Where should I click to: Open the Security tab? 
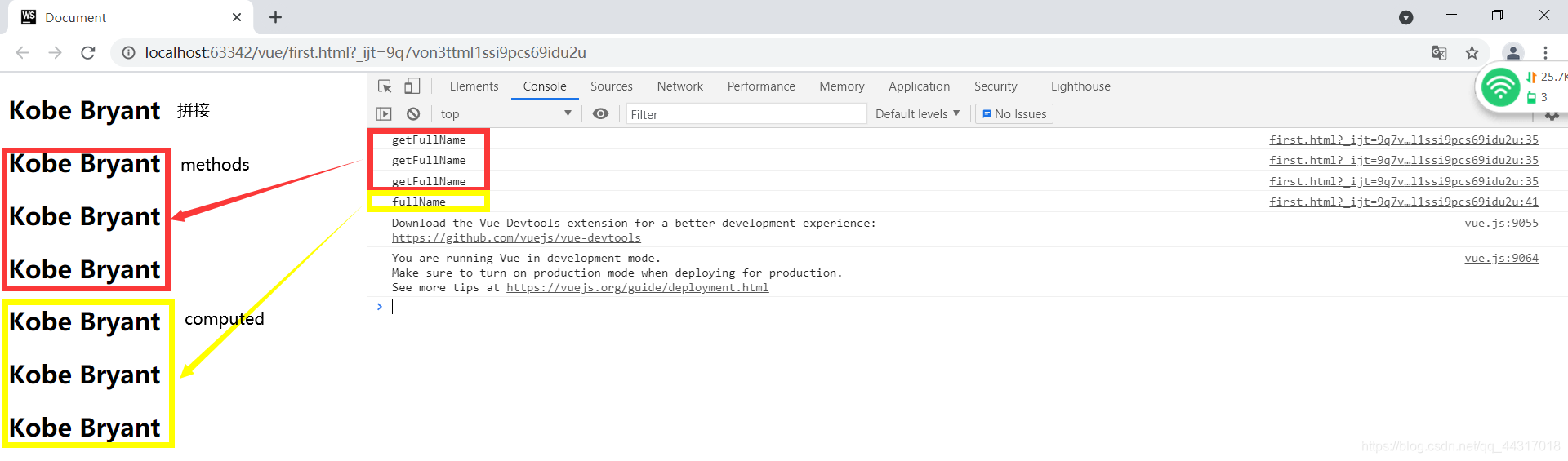(x=996, y=86)
